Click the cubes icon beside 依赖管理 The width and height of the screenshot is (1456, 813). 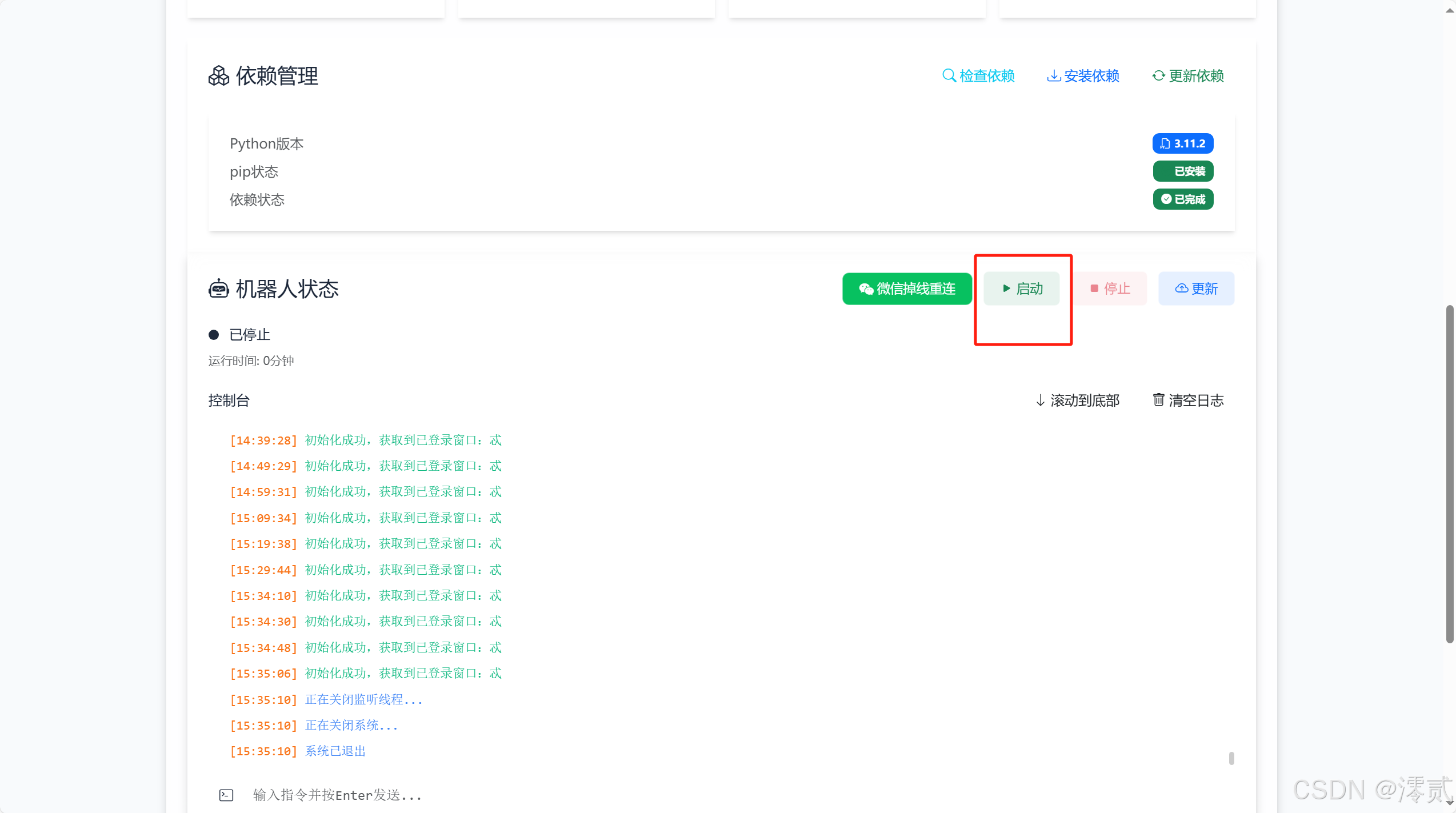tap(218, 75)
